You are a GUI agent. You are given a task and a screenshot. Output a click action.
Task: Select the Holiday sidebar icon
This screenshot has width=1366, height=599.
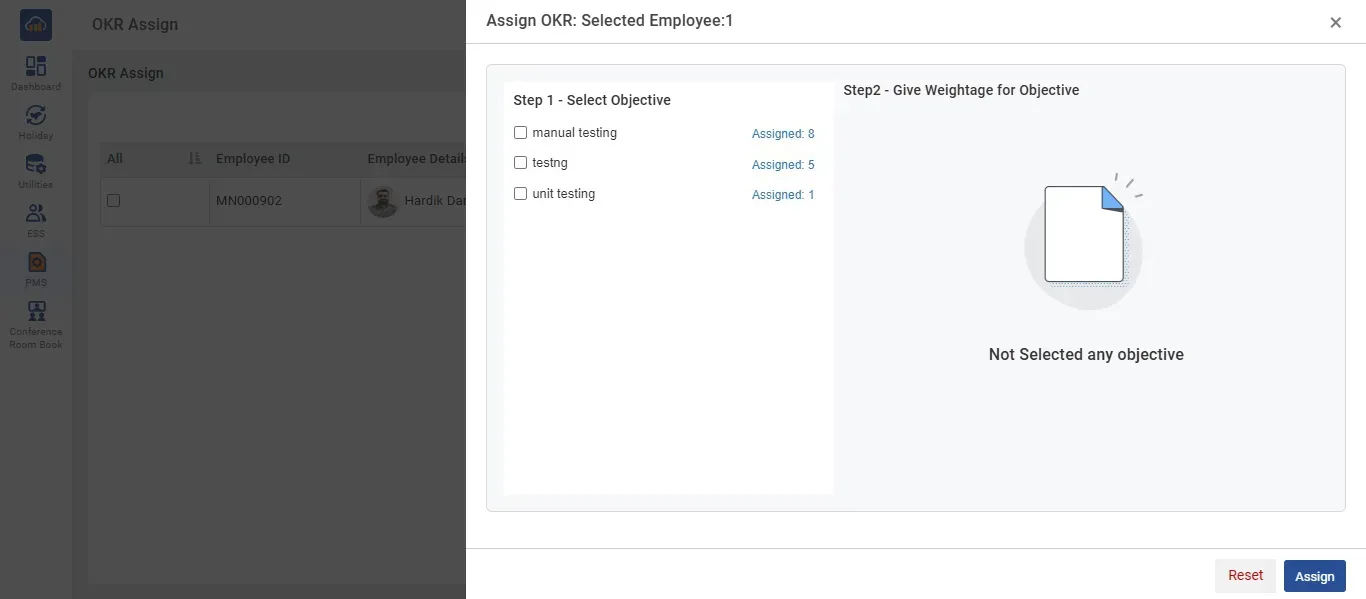pos(35,119)
